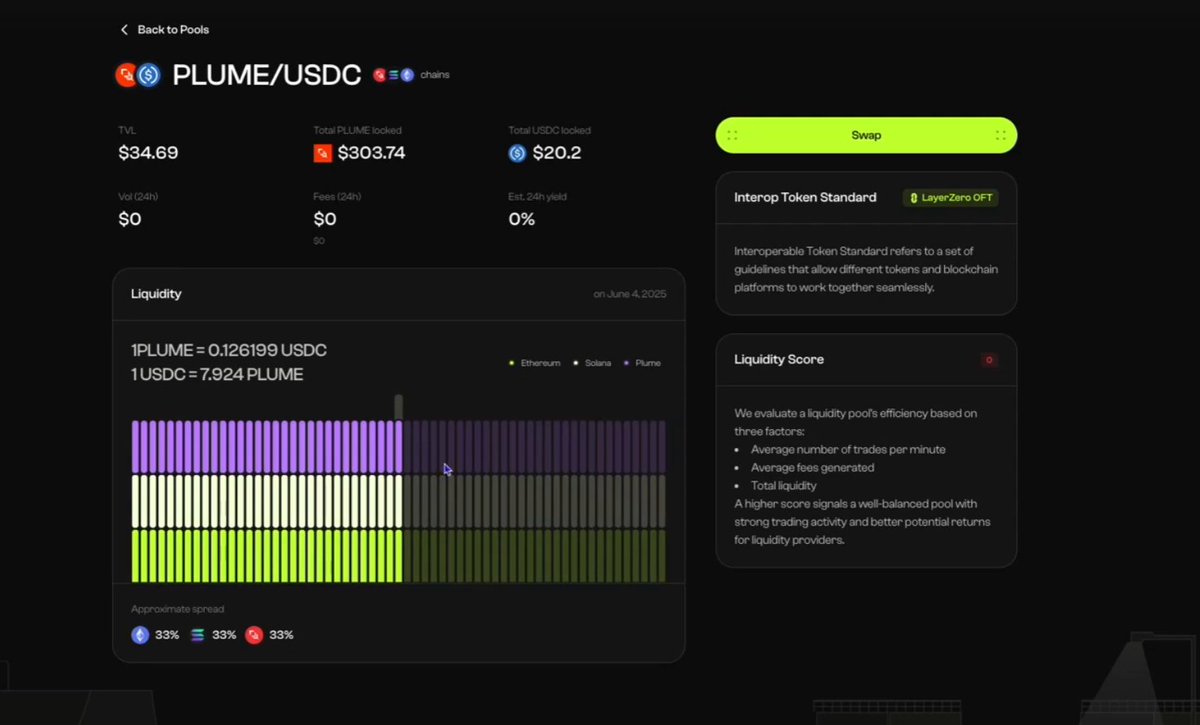Click the Solana legend dot in chart
Image resolution: width=1200 pixels, height=725 pixels.
pos(575,363)
